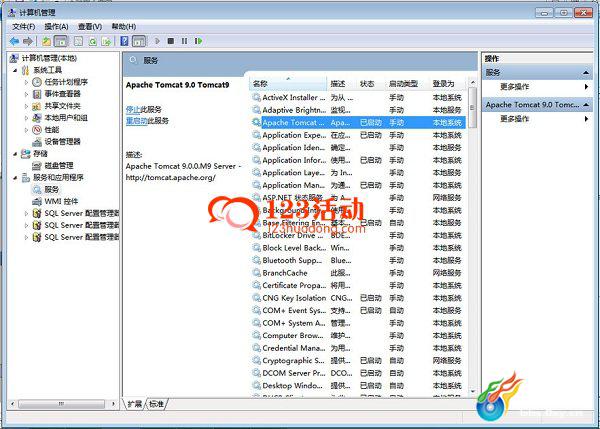Click the Pause service icon

184,41
